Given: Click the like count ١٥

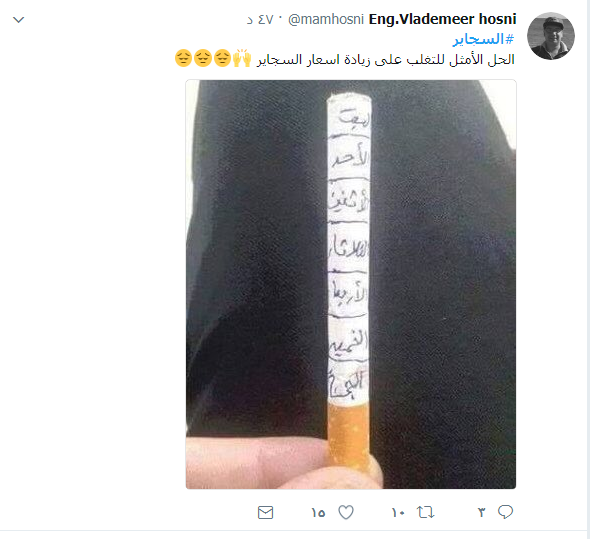Looking at the screenshot, I should coord(318,513).
